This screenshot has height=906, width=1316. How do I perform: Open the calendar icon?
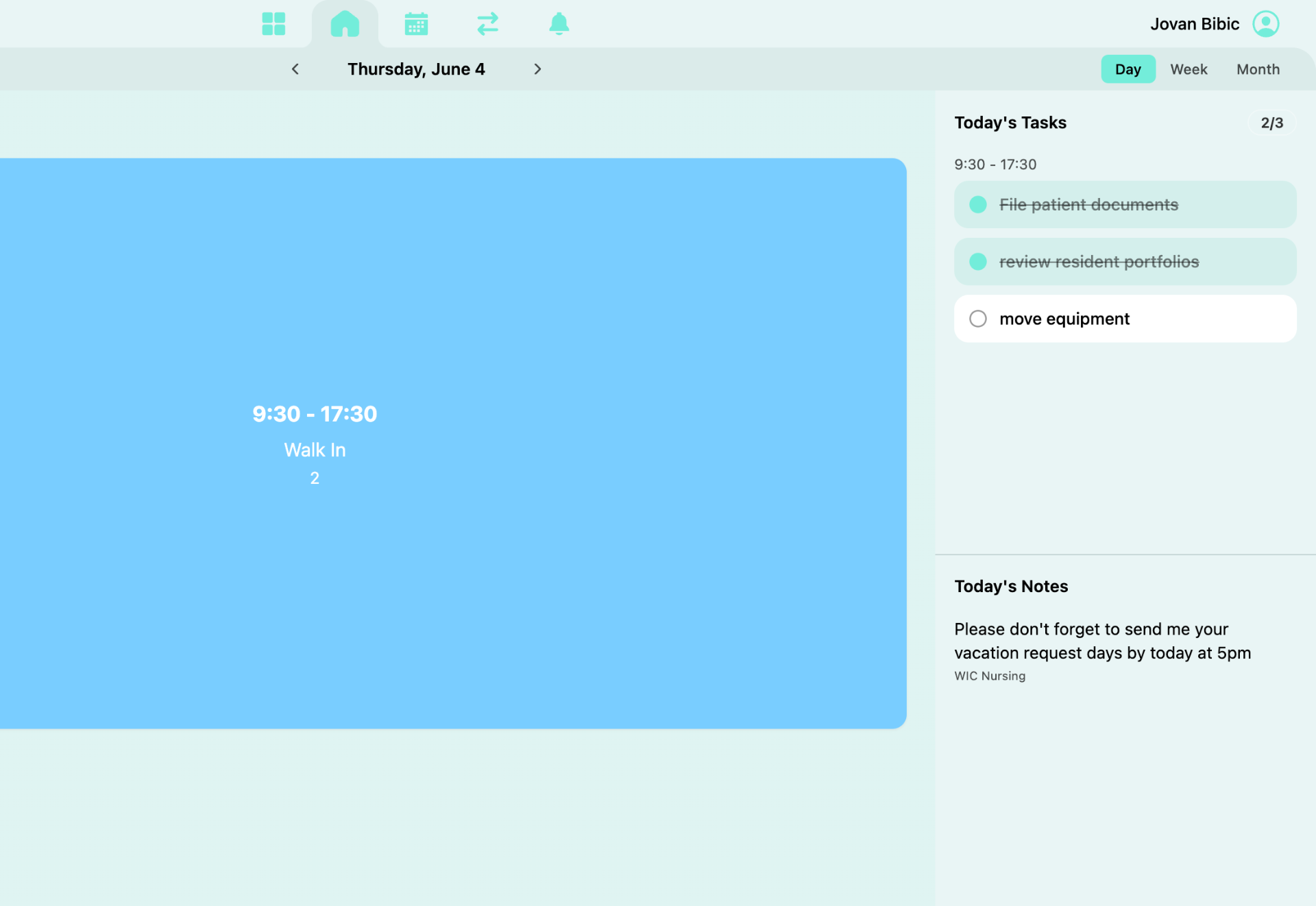(416, 24)
